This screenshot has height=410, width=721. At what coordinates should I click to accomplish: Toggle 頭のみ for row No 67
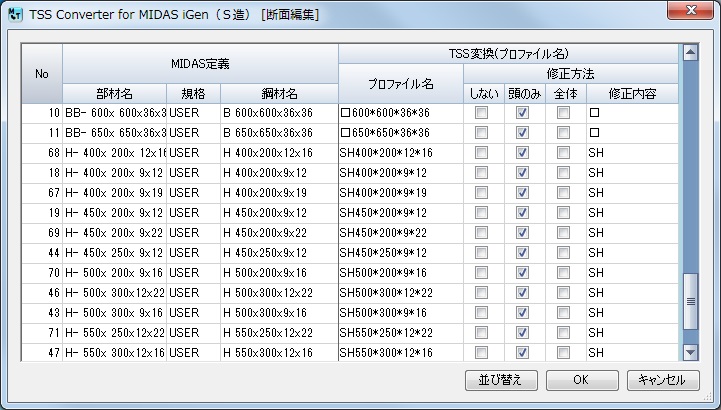pyautogui.click(x=522, y=193)
